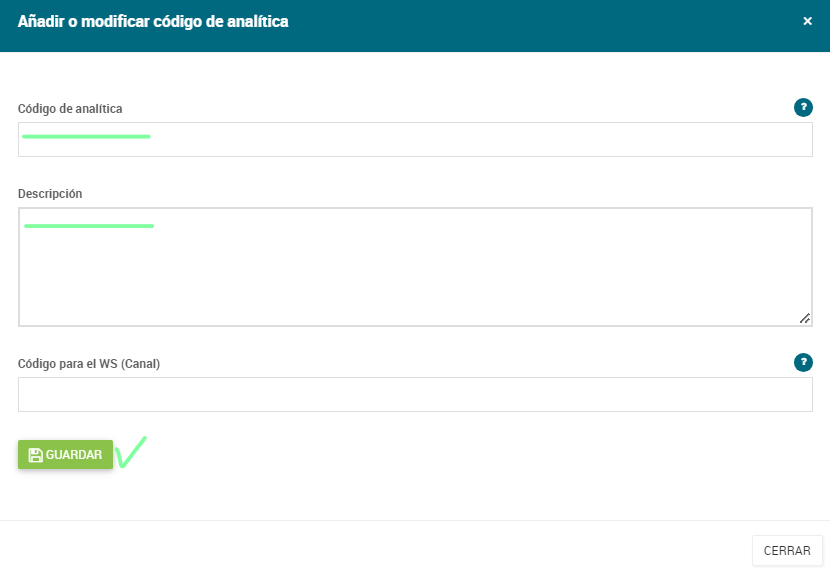Focus the Código para el WS (Canal) field

(415, 394)
